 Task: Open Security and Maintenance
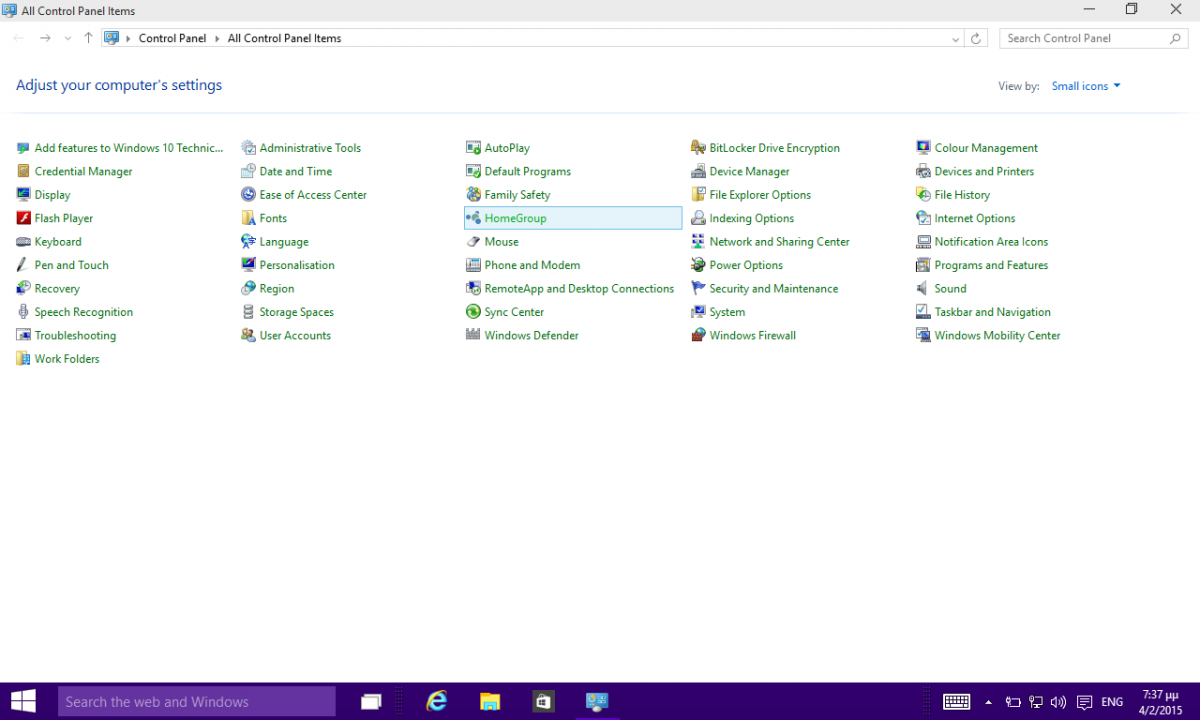[x=773, y=288]
